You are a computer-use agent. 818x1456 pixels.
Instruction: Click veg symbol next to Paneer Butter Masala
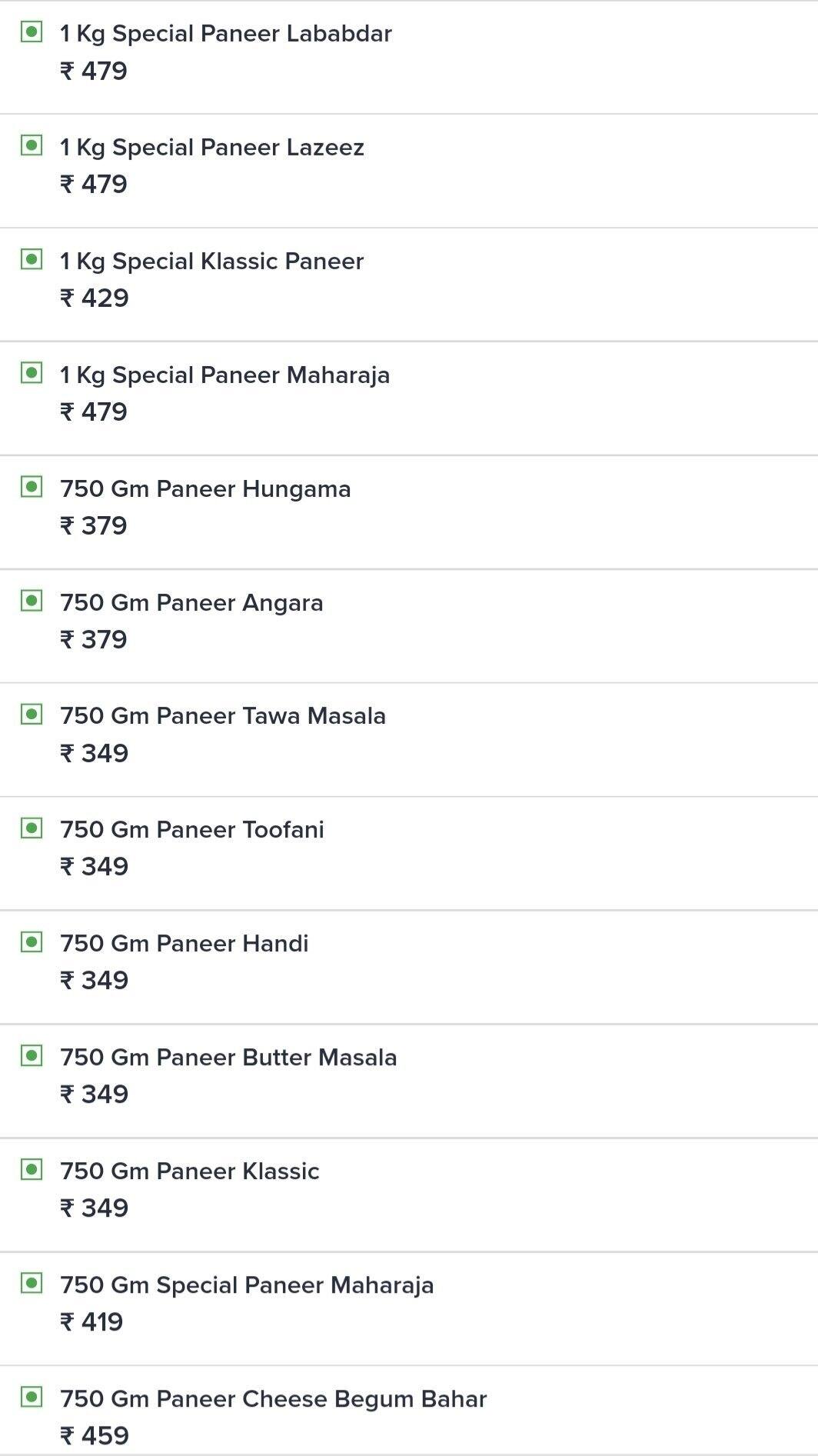[32, 1055]
